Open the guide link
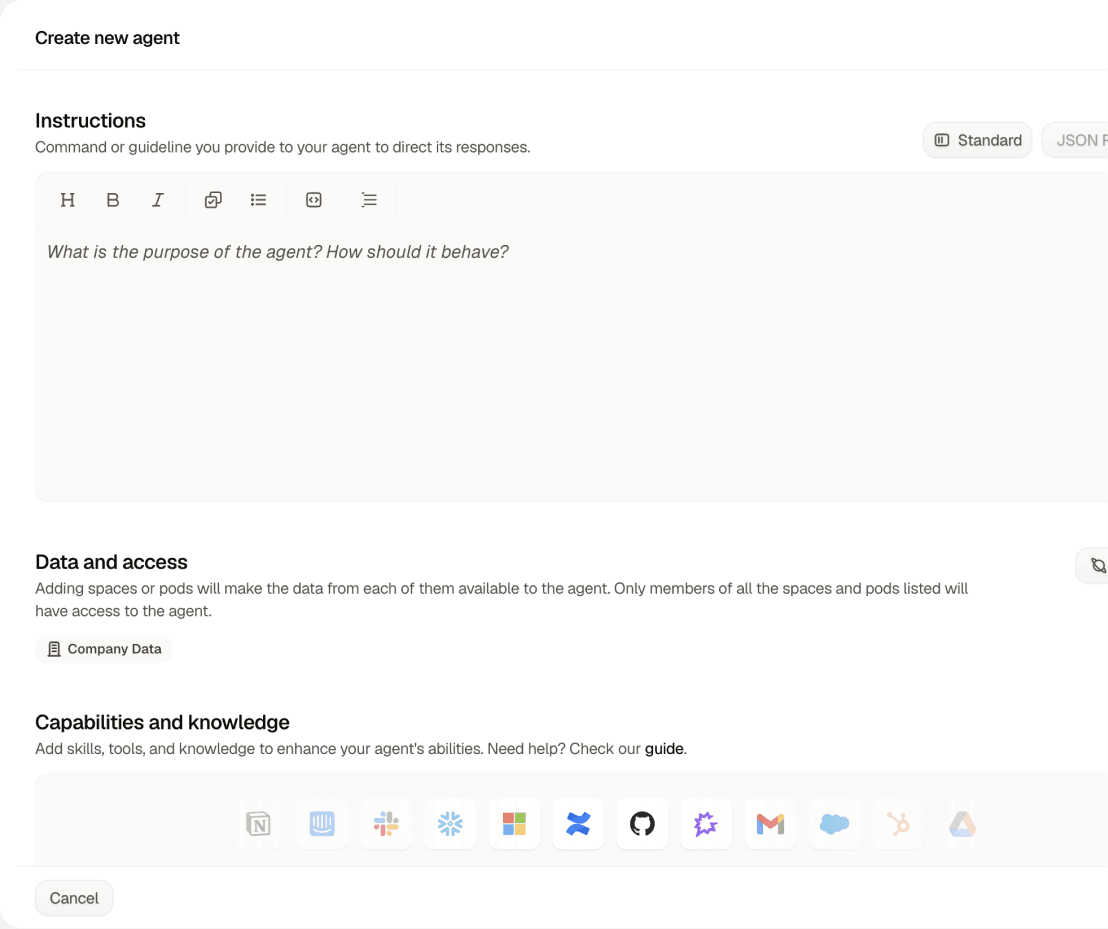The height and width of the screenshot is (929, 1108). click(664, 749)
